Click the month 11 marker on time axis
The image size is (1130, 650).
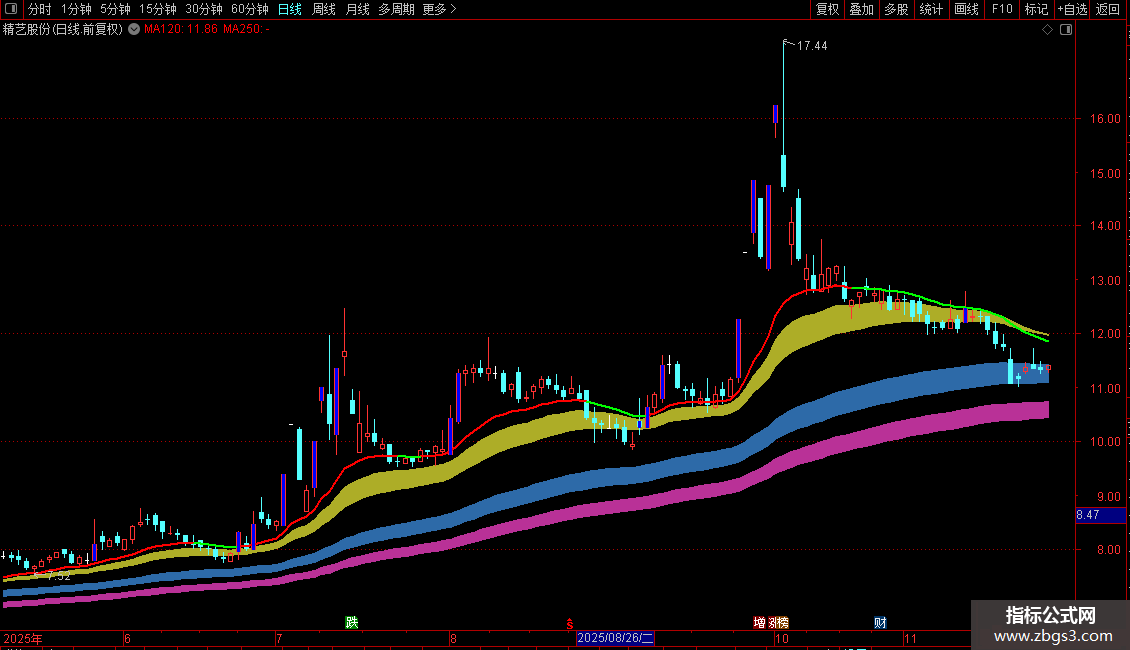pyautogui.click(x=911, y=638)
